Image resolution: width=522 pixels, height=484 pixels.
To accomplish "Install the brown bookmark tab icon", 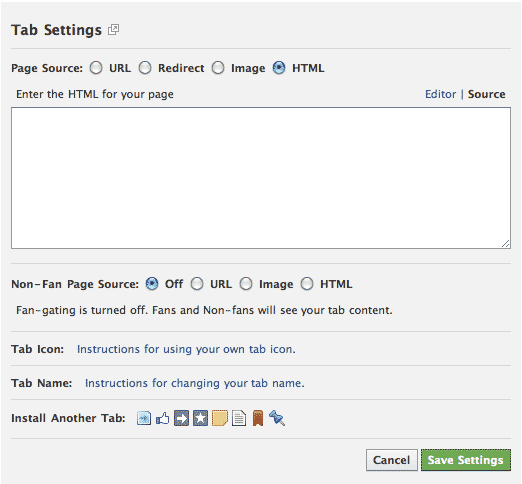I will point(258,418).
